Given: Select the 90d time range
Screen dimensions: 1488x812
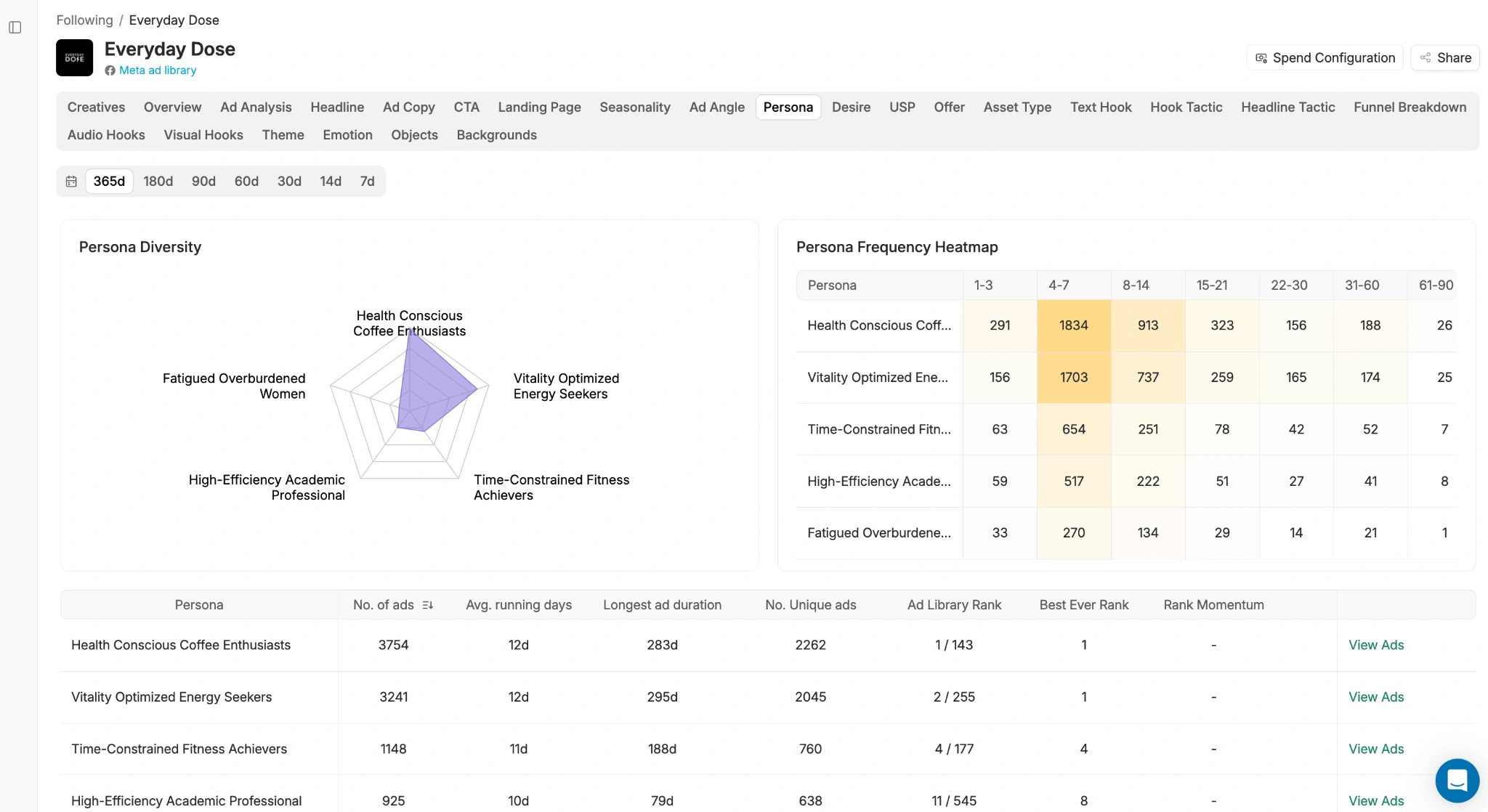Looking at the screenshot, I should tap(203, 182).
